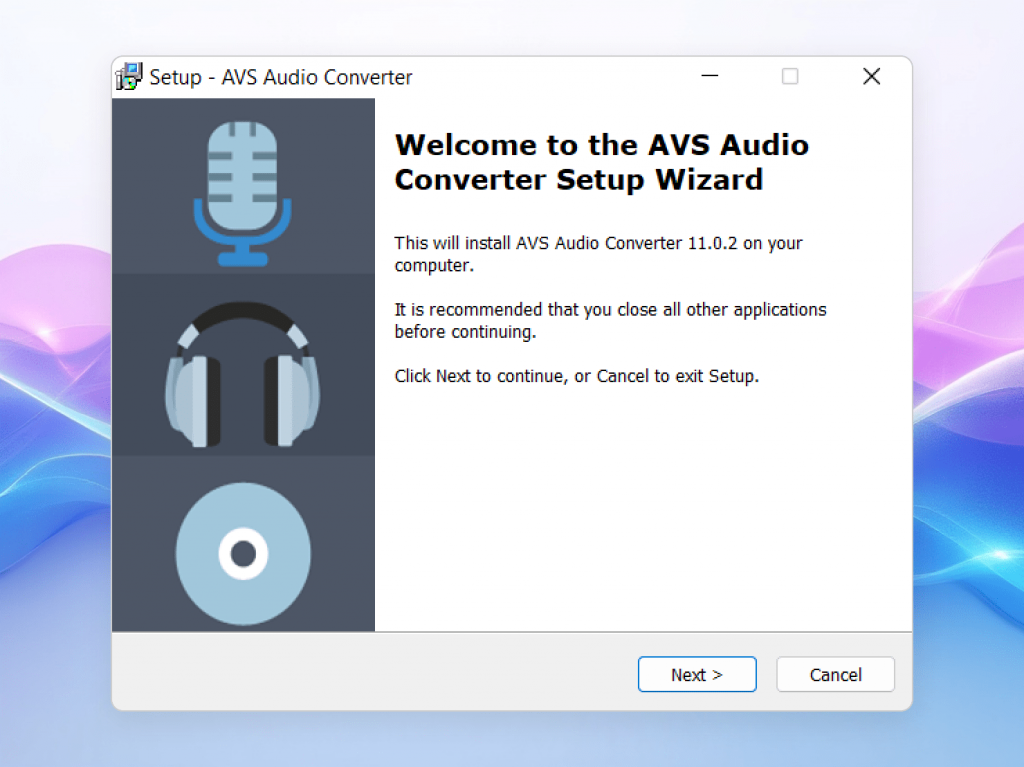Image resolution: width=1024 pixels, height=767 pixels.
Task: Close the Setup window
Action: [x=871, y=76]
